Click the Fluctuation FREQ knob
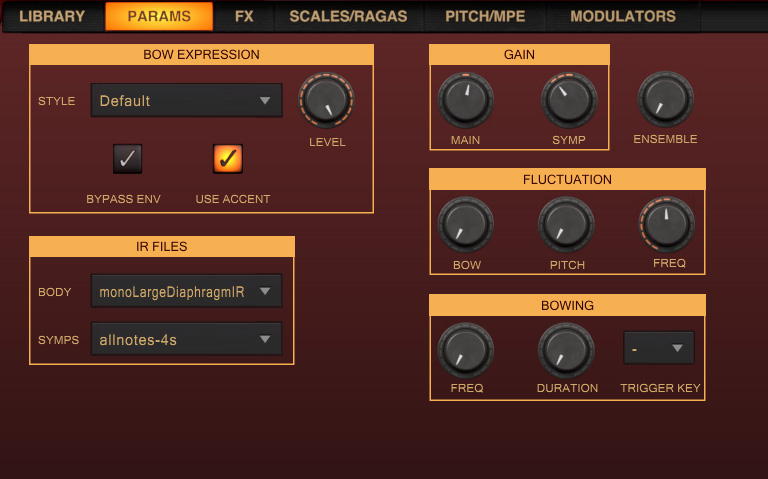 [668, 225]
